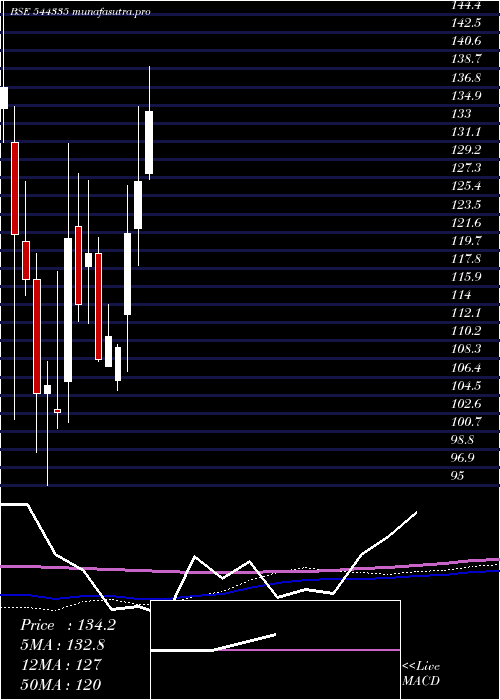Click the 138.7 price axis label

467,59
